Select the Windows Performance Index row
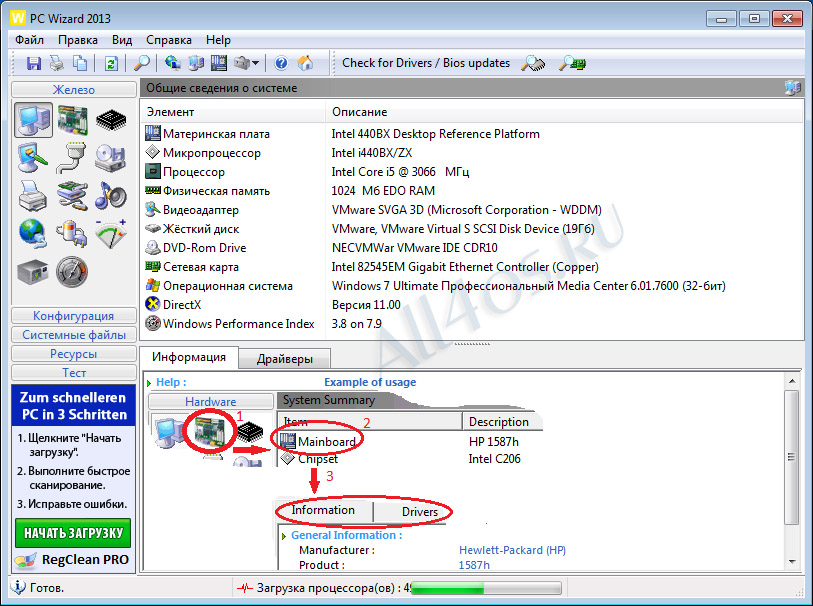This screenshot has width=813, height=606. click(x=472, y=324)
